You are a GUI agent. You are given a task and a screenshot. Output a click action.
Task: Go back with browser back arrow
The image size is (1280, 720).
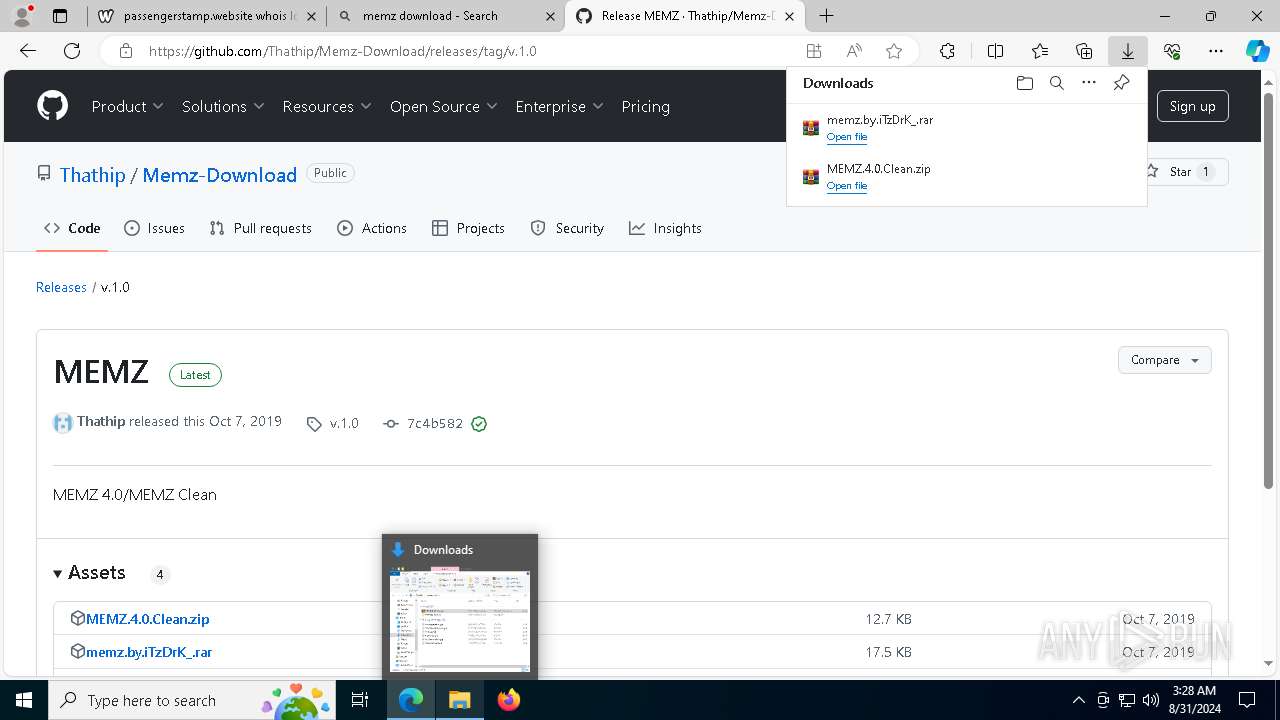pyautogui.click(x=27, y=51)
